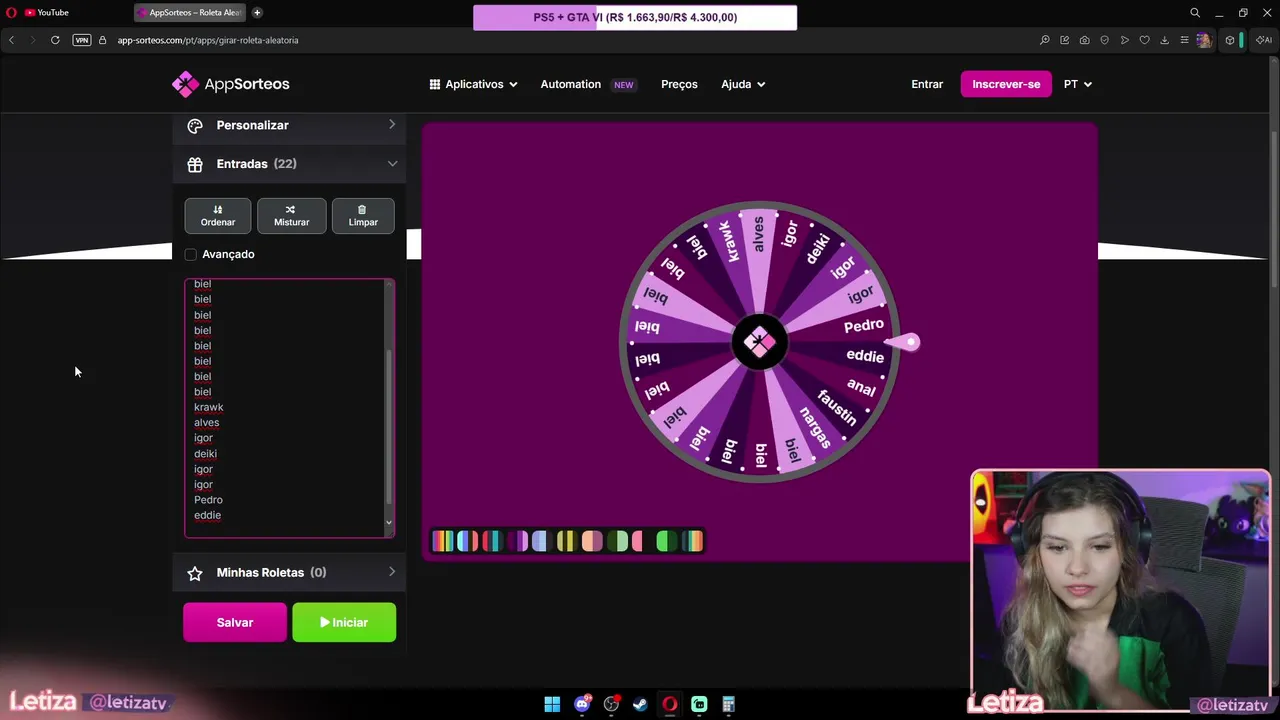
Task: Click the browser profile avatar
Action: tap(1204, 40)
